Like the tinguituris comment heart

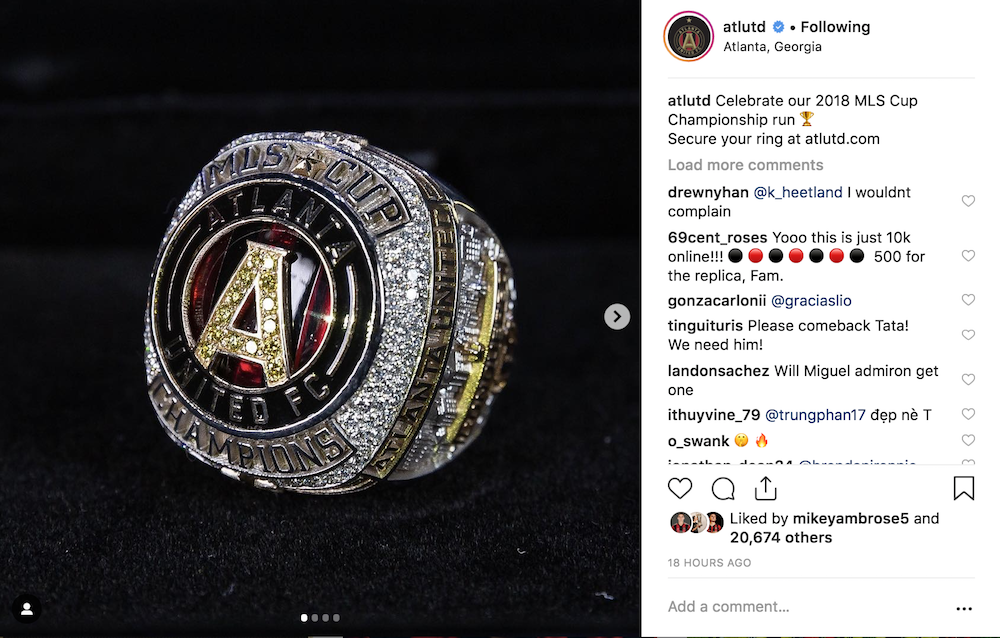click(x=968, y=335)
